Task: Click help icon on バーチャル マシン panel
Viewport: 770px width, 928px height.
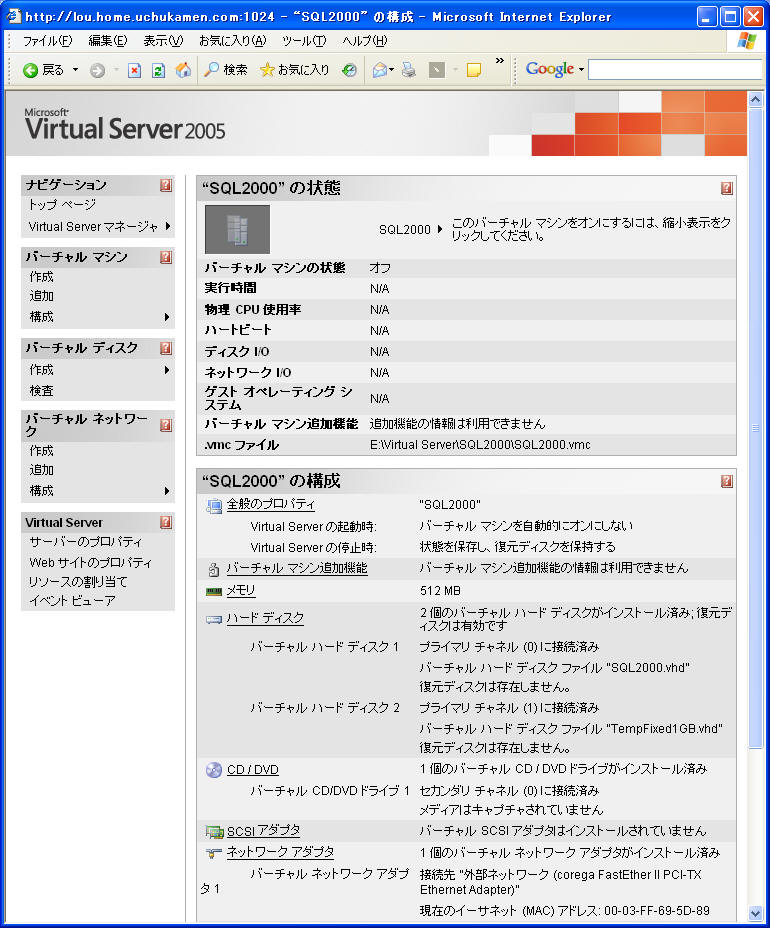Action: [166, 257]
